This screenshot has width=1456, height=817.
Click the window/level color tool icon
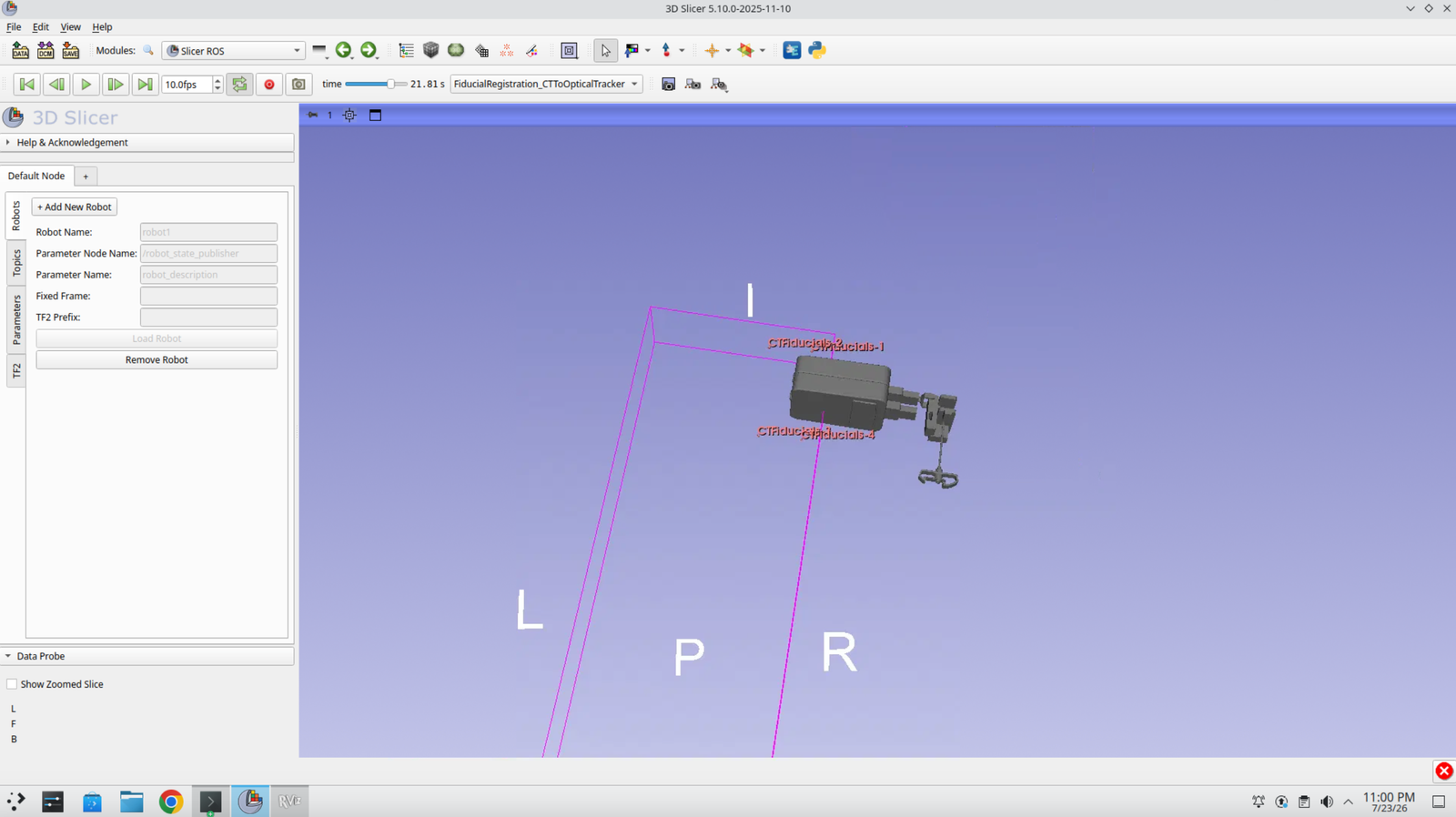click(x=632, y=51)
